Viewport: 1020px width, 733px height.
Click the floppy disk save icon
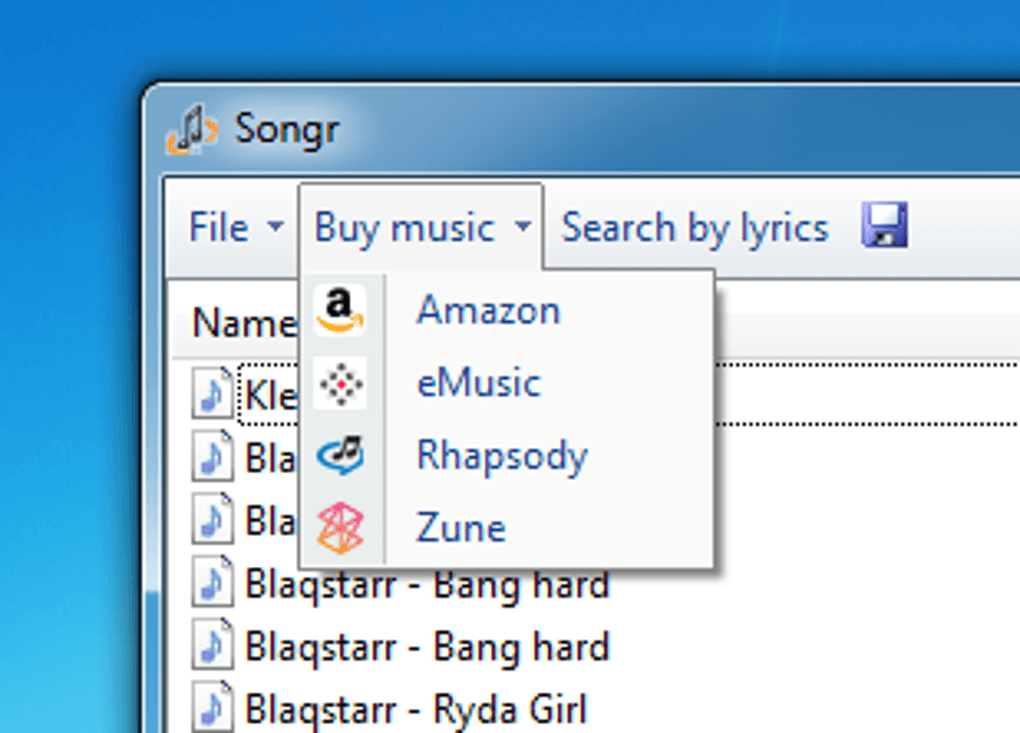click(x=884, y=225)
